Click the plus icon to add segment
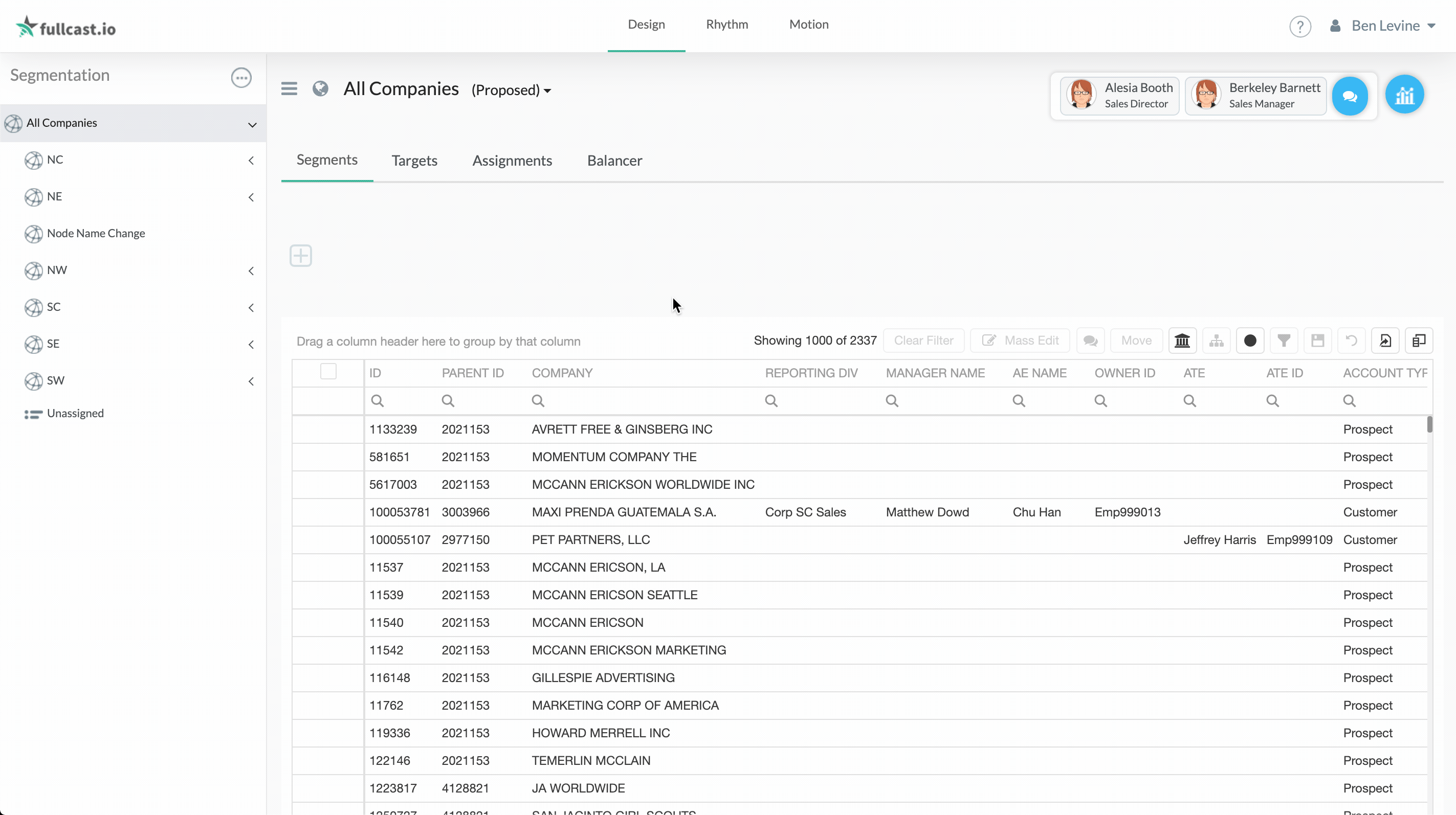1456x815 pixels. click(300, 256)
